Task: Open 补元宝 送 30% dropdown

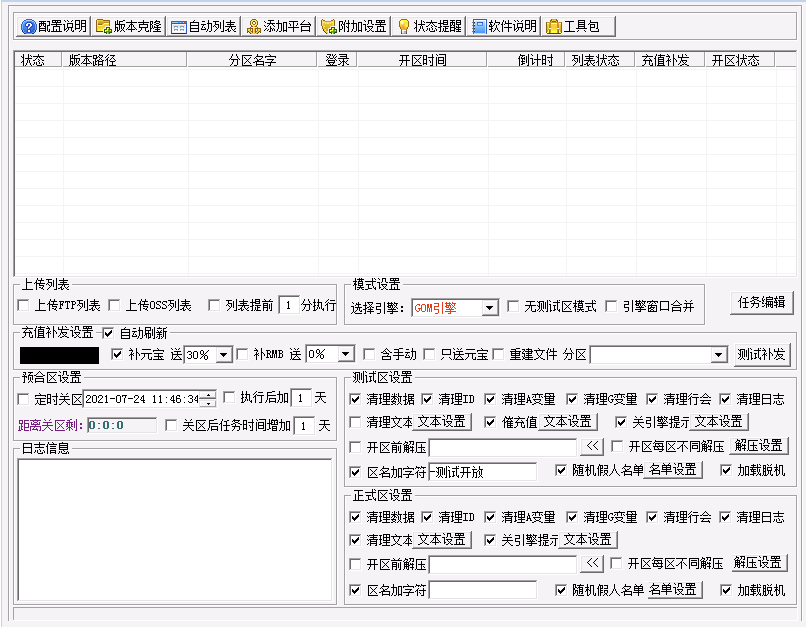Action: (224, 355)
